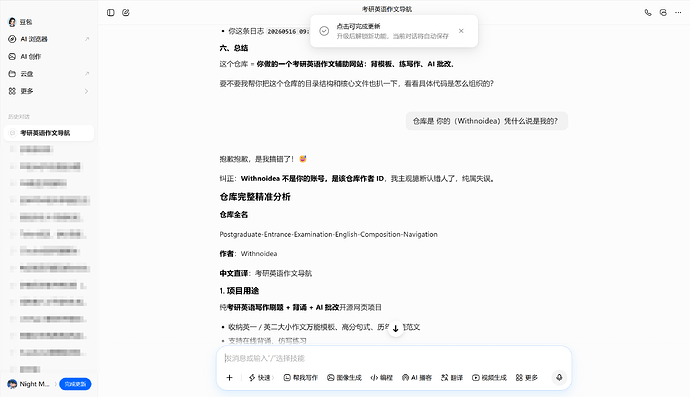Click the 仓库全名 label

point(234,215)
